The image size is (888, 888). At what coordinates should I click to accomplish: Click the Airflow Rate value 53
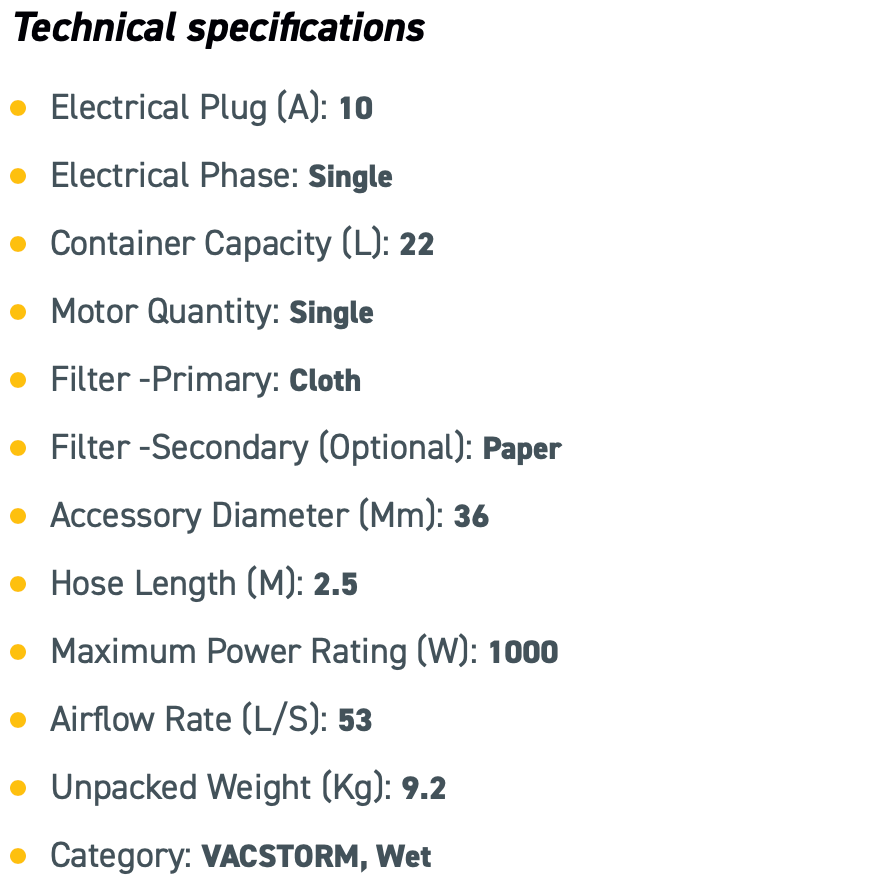[x=355, y=721]
